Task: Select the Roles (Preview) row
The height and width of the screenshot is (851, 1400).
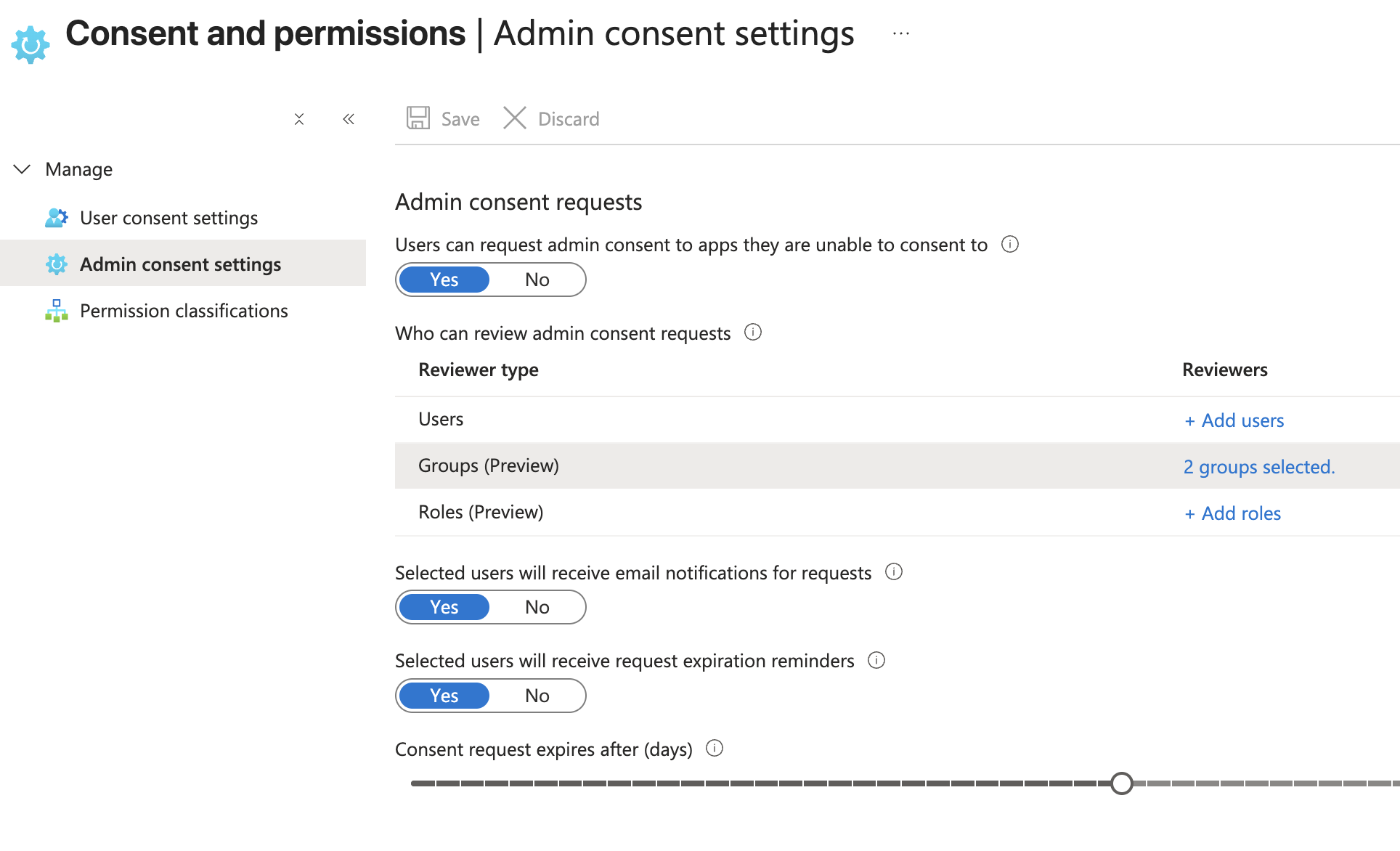Action: [898, 513]
